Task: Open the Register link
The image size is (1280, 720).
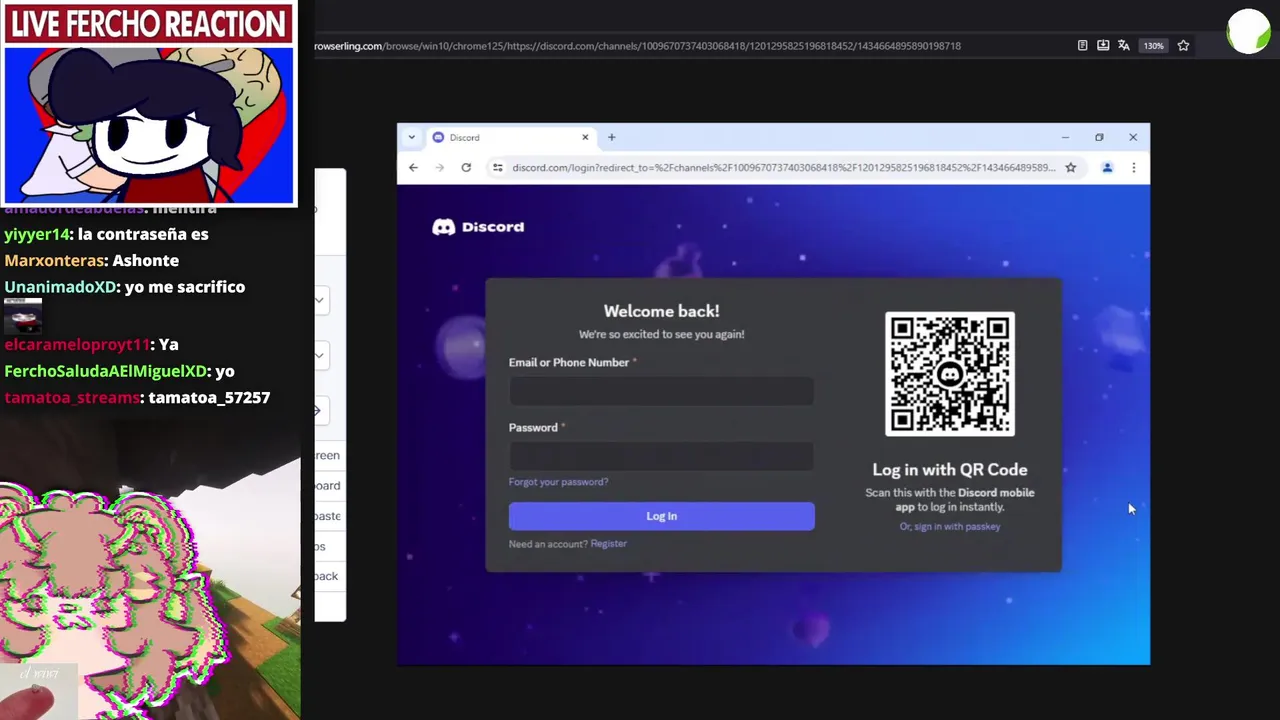Action: pyautogui.click(x=608, y=544)
